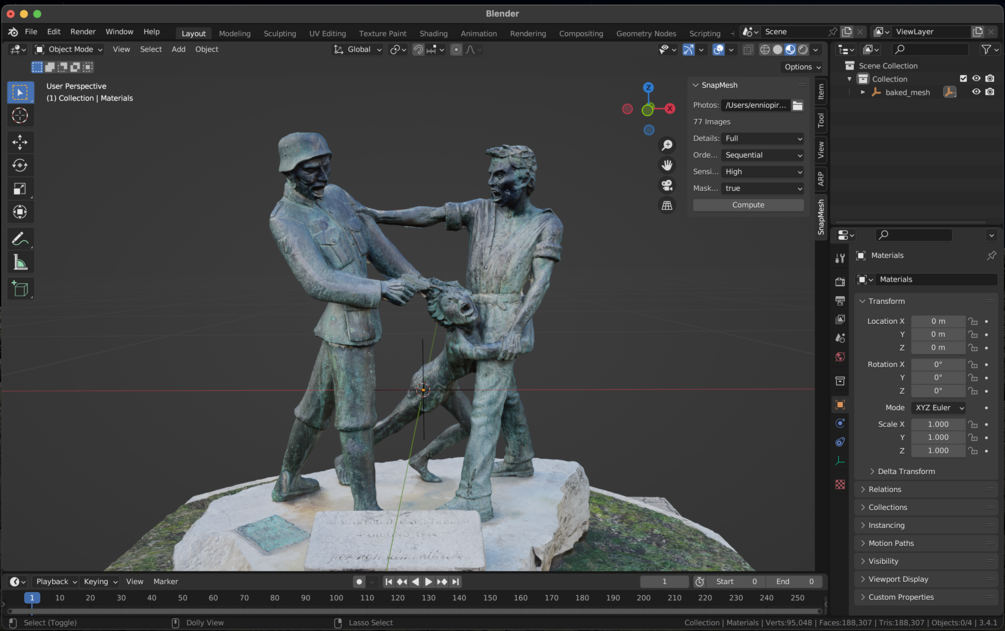Click frame 100 on the timeline
This screenshot has width=1005, height=631.
pos(336,598)
